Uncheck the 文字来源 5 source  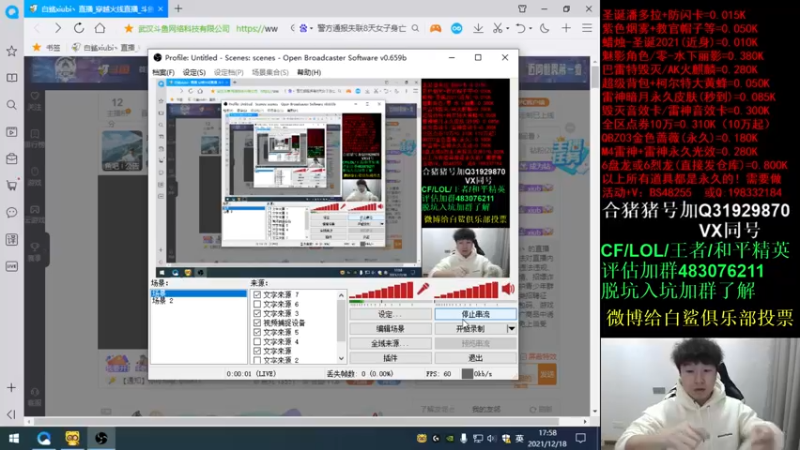tap(257, 332)
